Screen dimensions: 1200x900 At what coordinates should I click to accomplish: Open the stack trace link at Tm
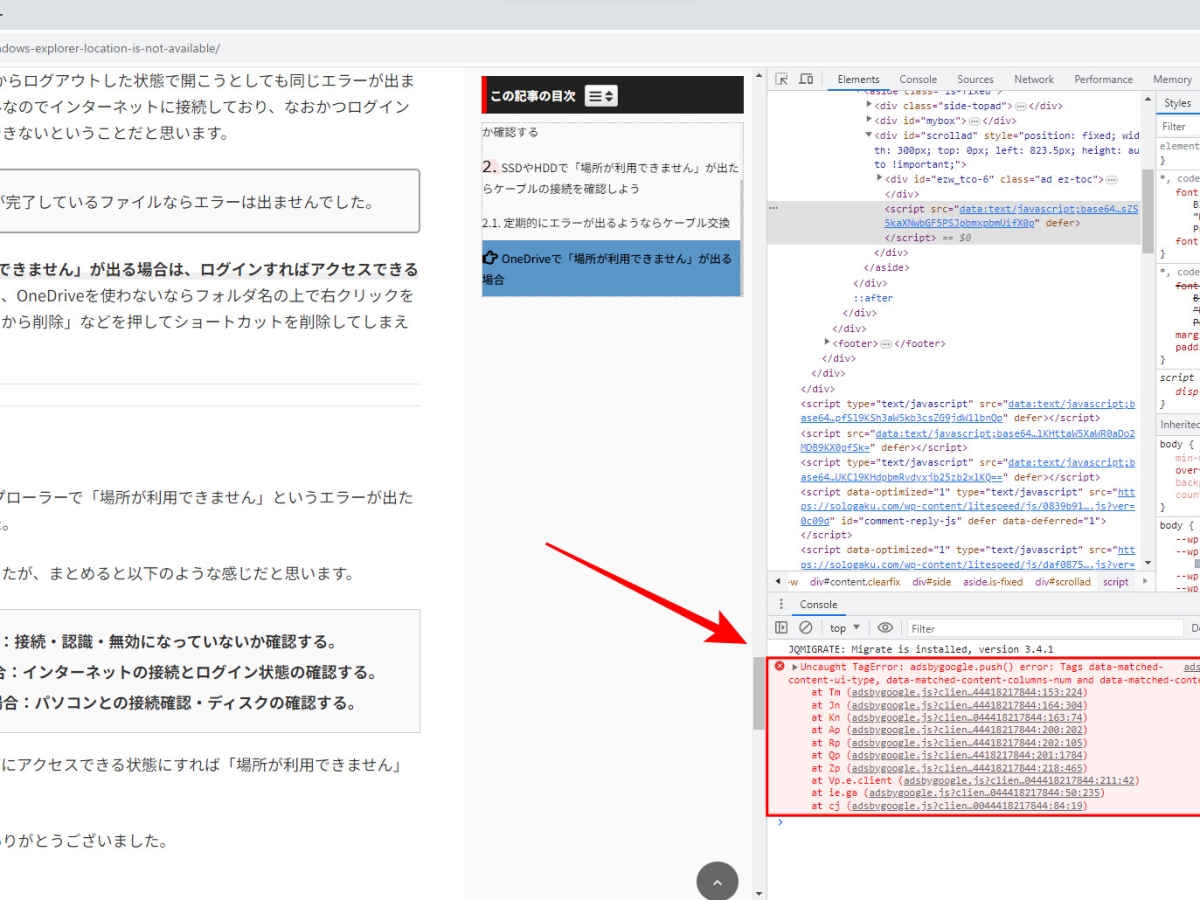click(x=968, y=692)
